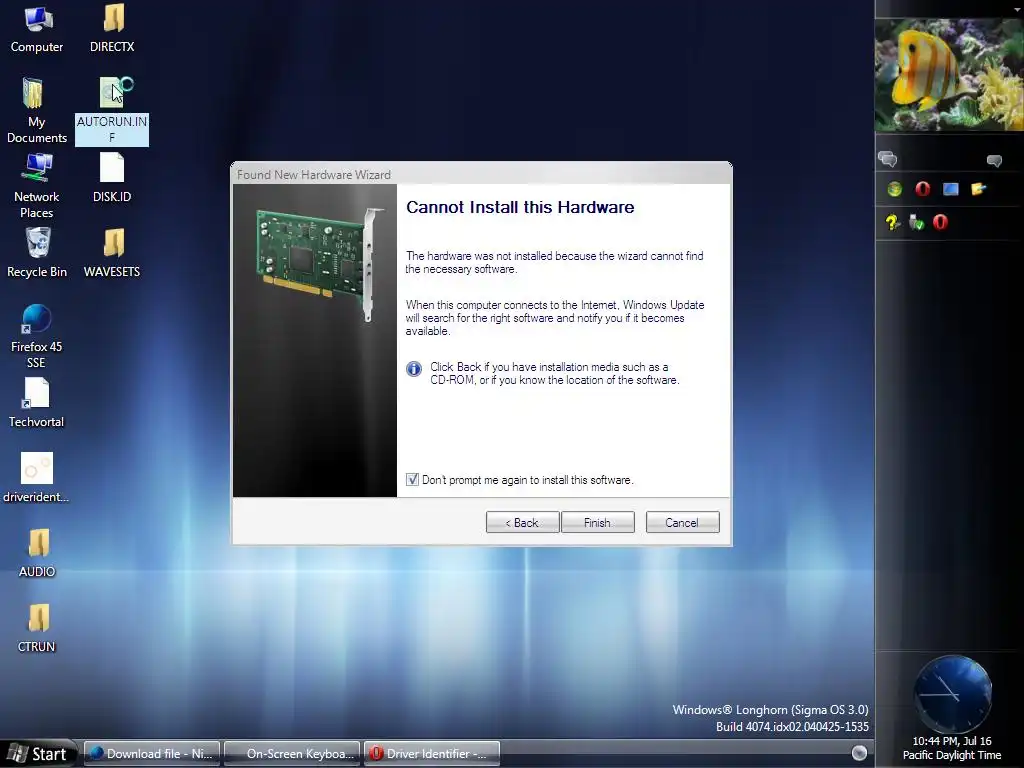1024x768 pixels.
Task: Click the blue show desktop sidebar icon
Action: coord(950,189)
